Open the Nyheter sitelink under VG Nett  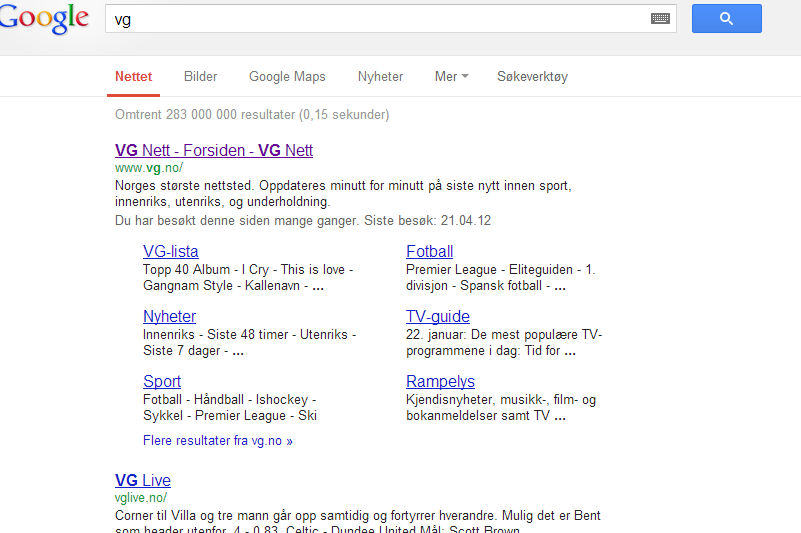click(170, 316)
